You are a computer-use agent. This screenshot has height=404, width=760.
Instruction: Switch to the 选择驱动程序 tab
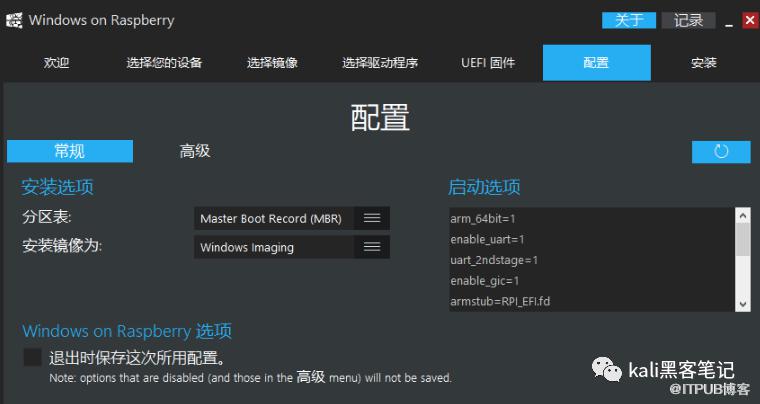coord(380,62)
